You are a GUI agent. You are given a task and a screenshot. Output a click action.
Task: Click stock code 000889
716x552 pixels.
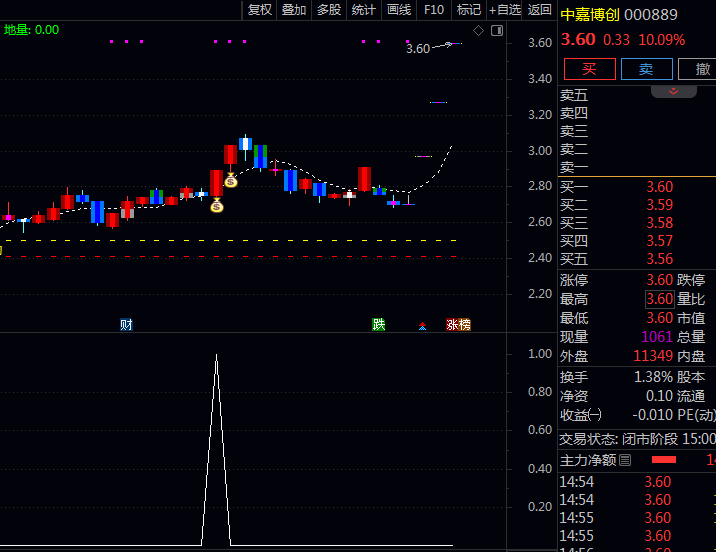coord(651,15)
